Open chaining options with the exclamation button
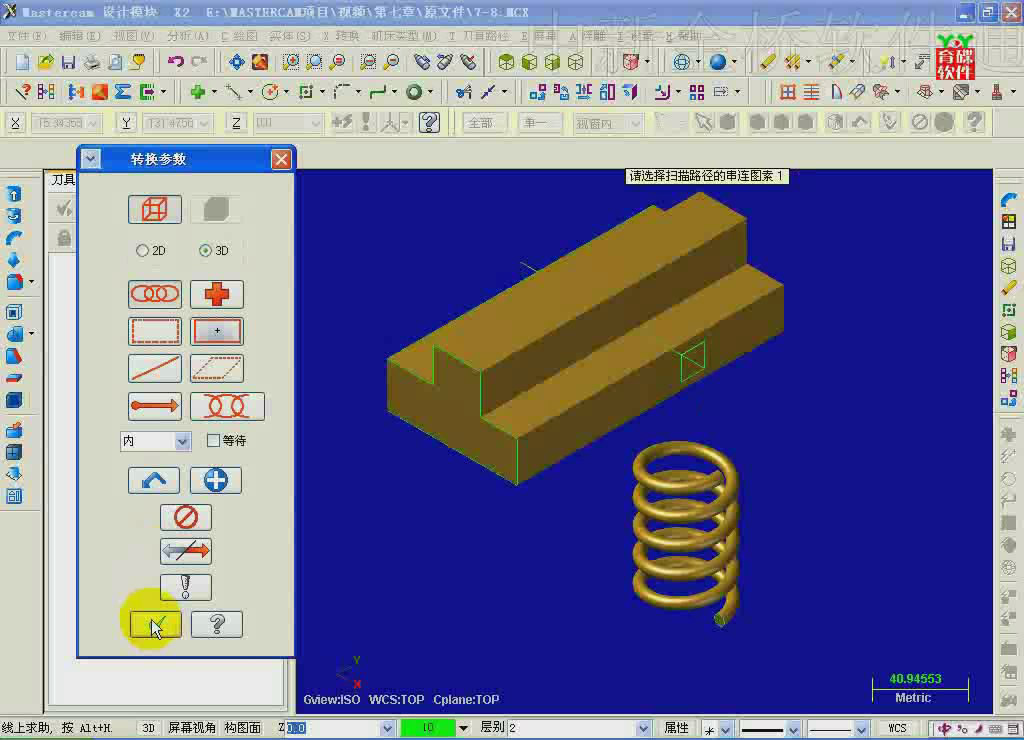The height and width of the screenshot is (740, 1024). coord(185,587)
